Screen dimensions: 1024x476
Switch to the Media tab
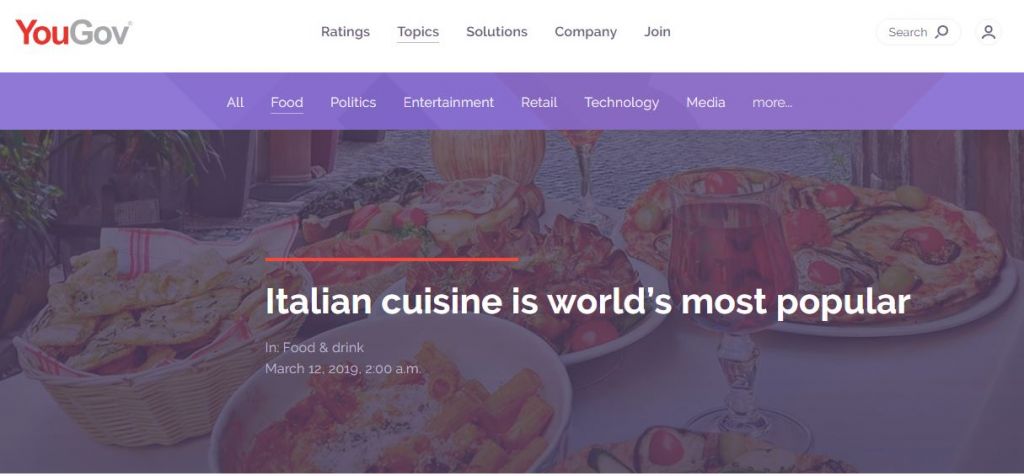click(x=705, y=103)
